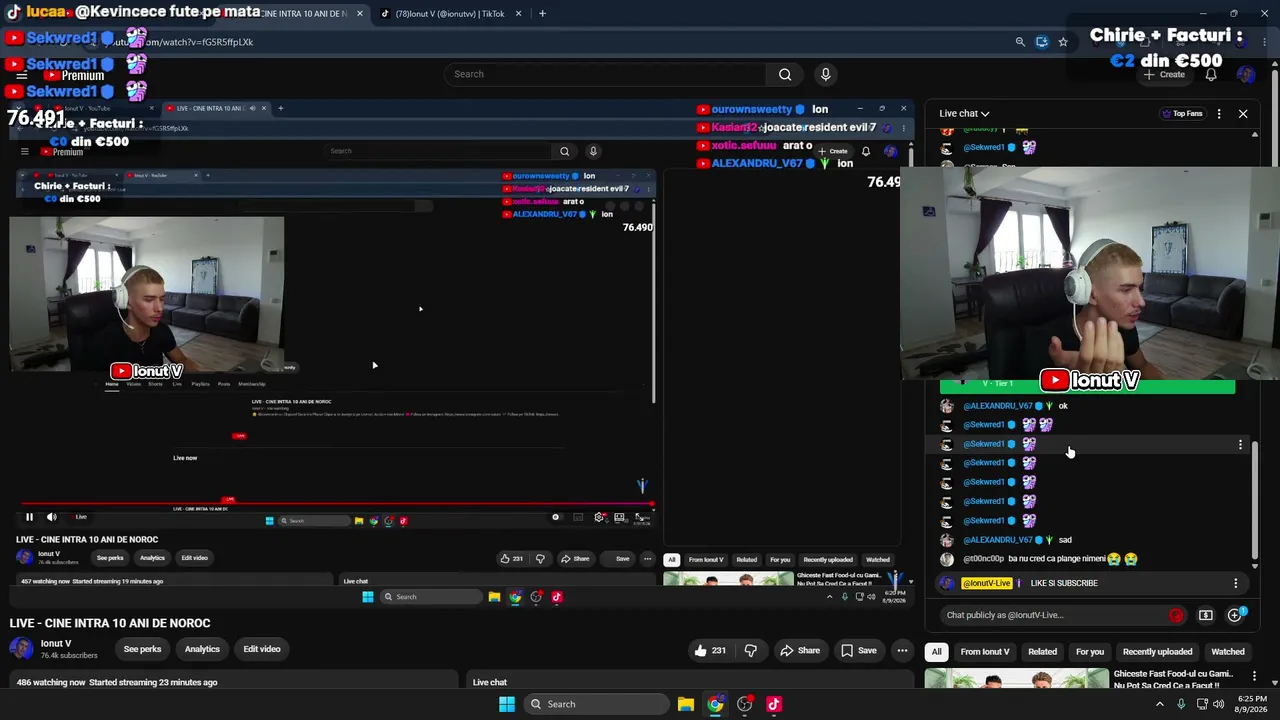The width and height of the screenshot is (1280, 720).
Task: Open Google Chrome from the taskbar
Action: (715, 704)
